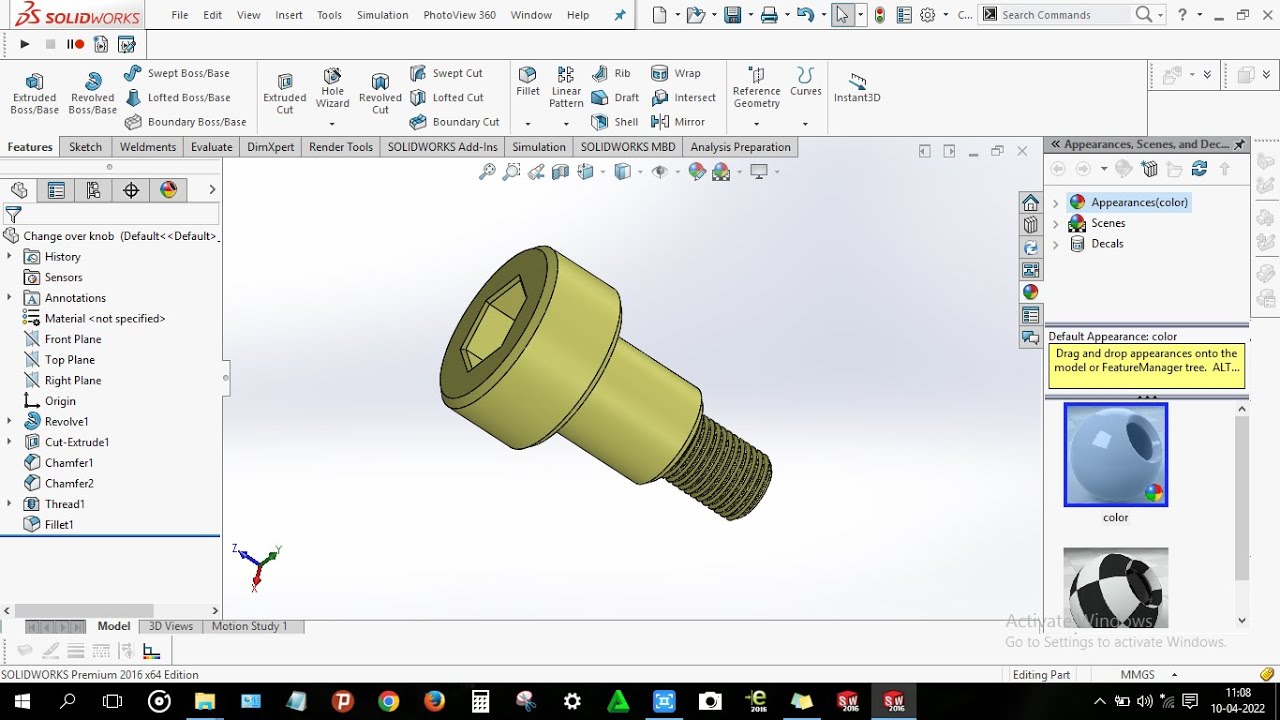
Task: Select the Revolved Boss/Base tool
Action: (x=92, y=93)
